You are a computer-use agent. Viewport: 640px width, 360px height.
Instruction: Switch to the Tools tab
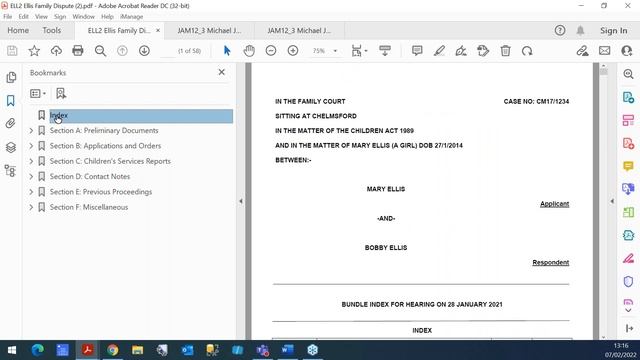pyautogui.click(x=52, y=31)
